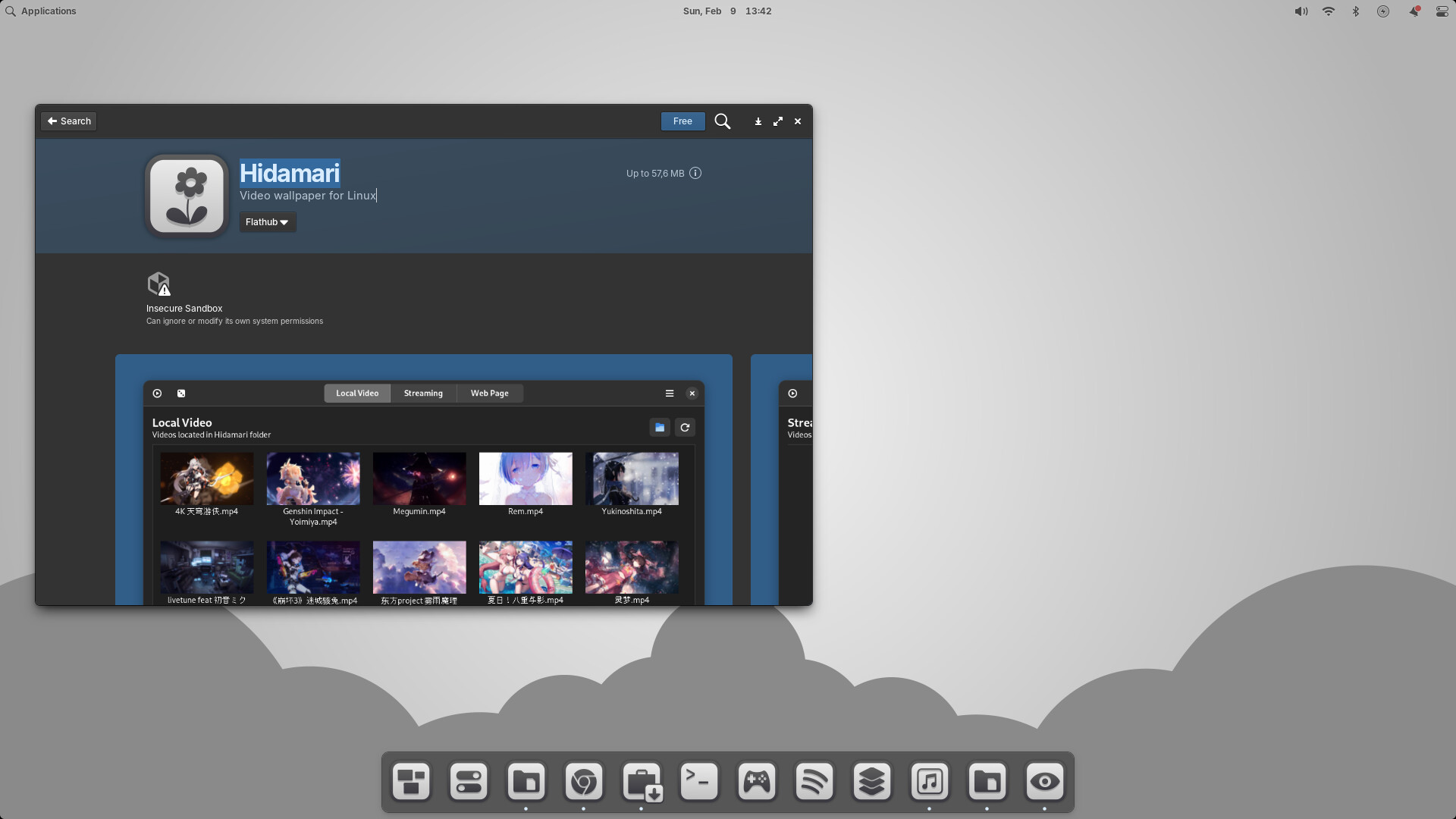Click the refresh icon beside Local Video
Viewport: 1456px width, 819px height.
tap(685, 428)
